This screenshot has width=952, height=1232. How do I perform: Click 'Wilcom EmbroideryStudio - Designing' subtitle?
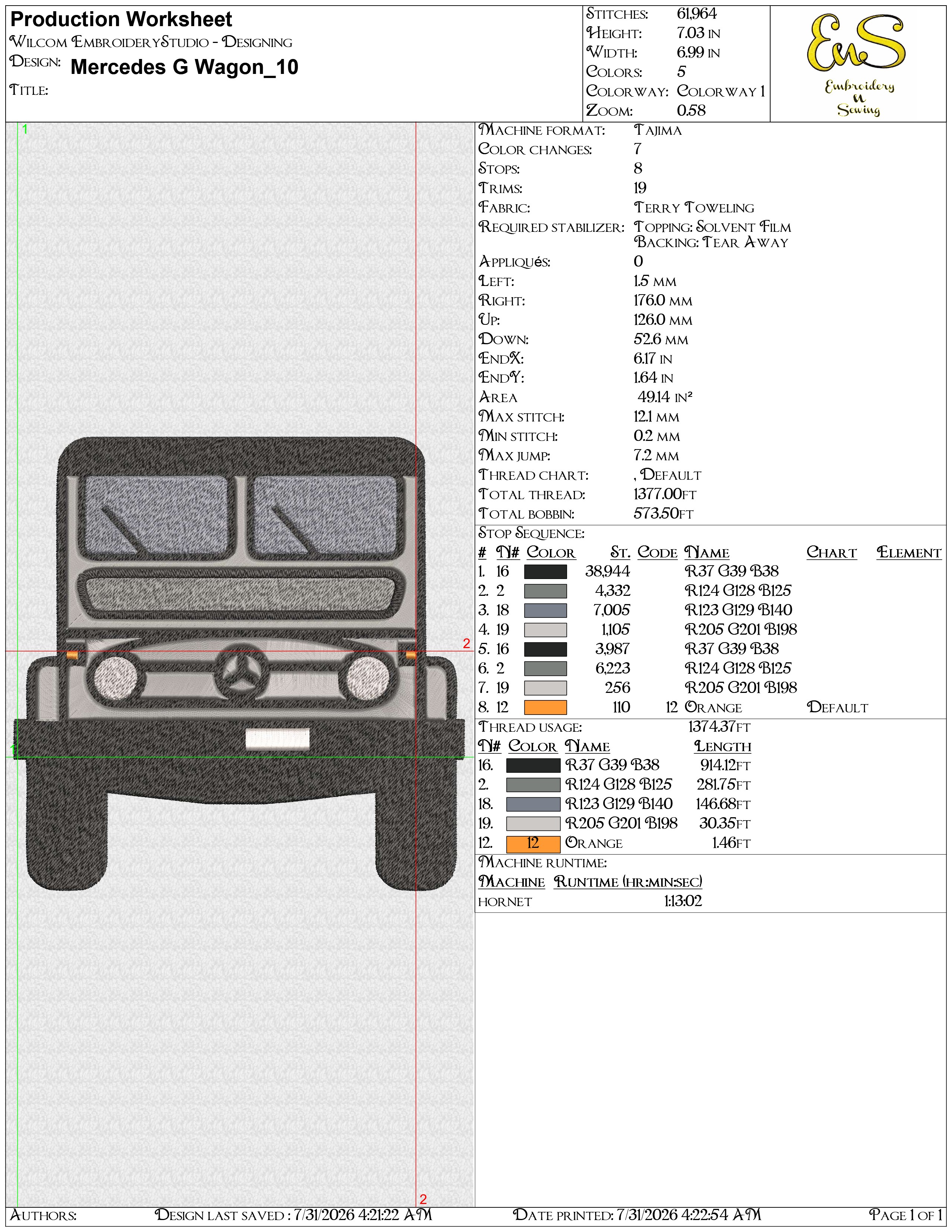click(151, 42)
